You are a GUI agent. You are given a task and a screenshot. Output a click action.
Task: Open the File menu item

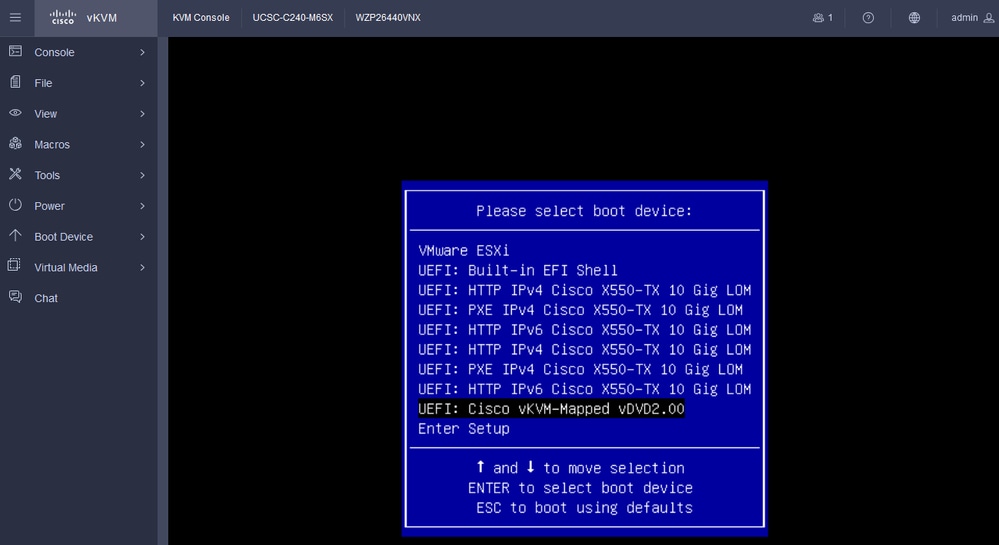(78, 83)
